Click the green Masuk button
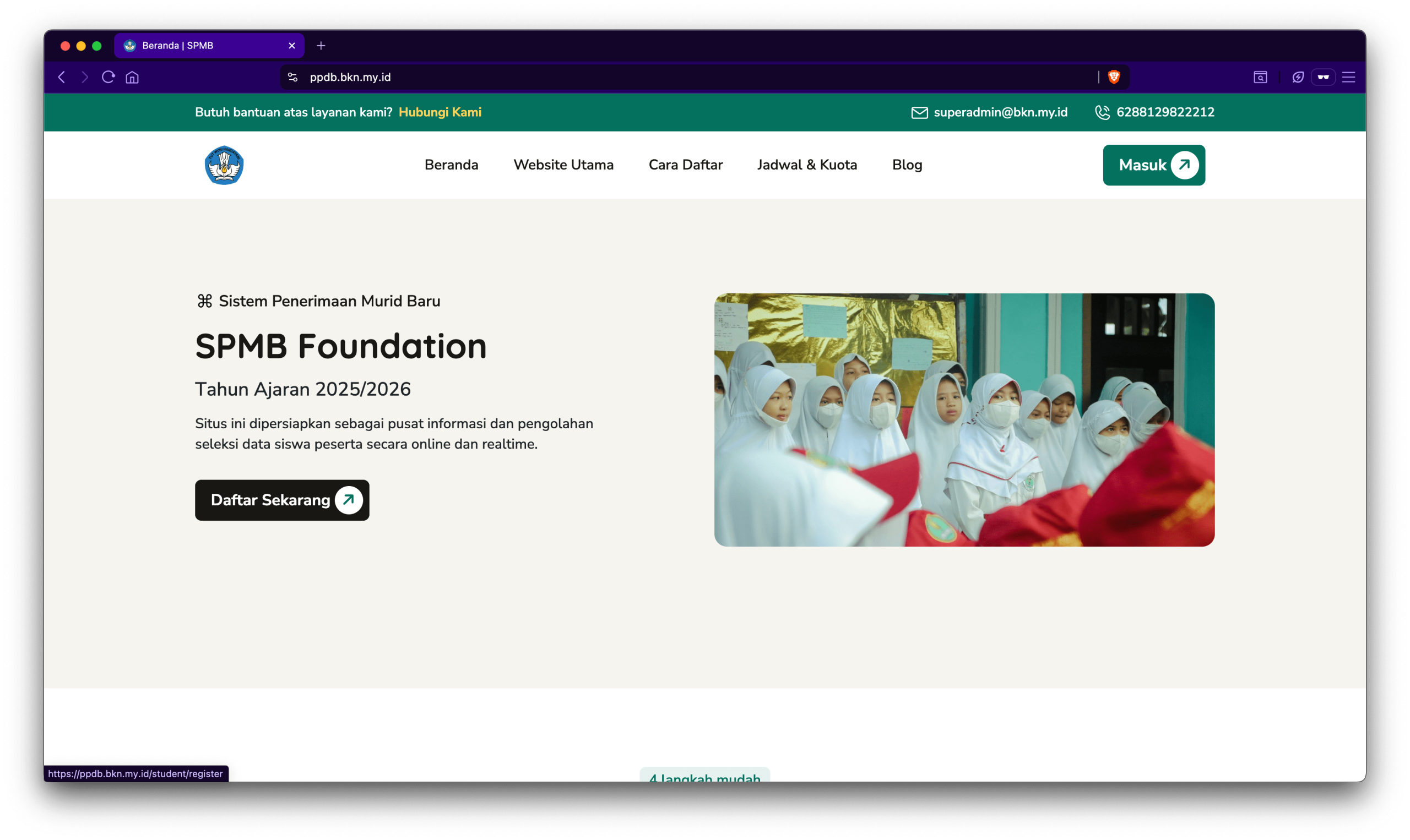The height and width of the screenshot is (840, 1410). (1153, 165)
